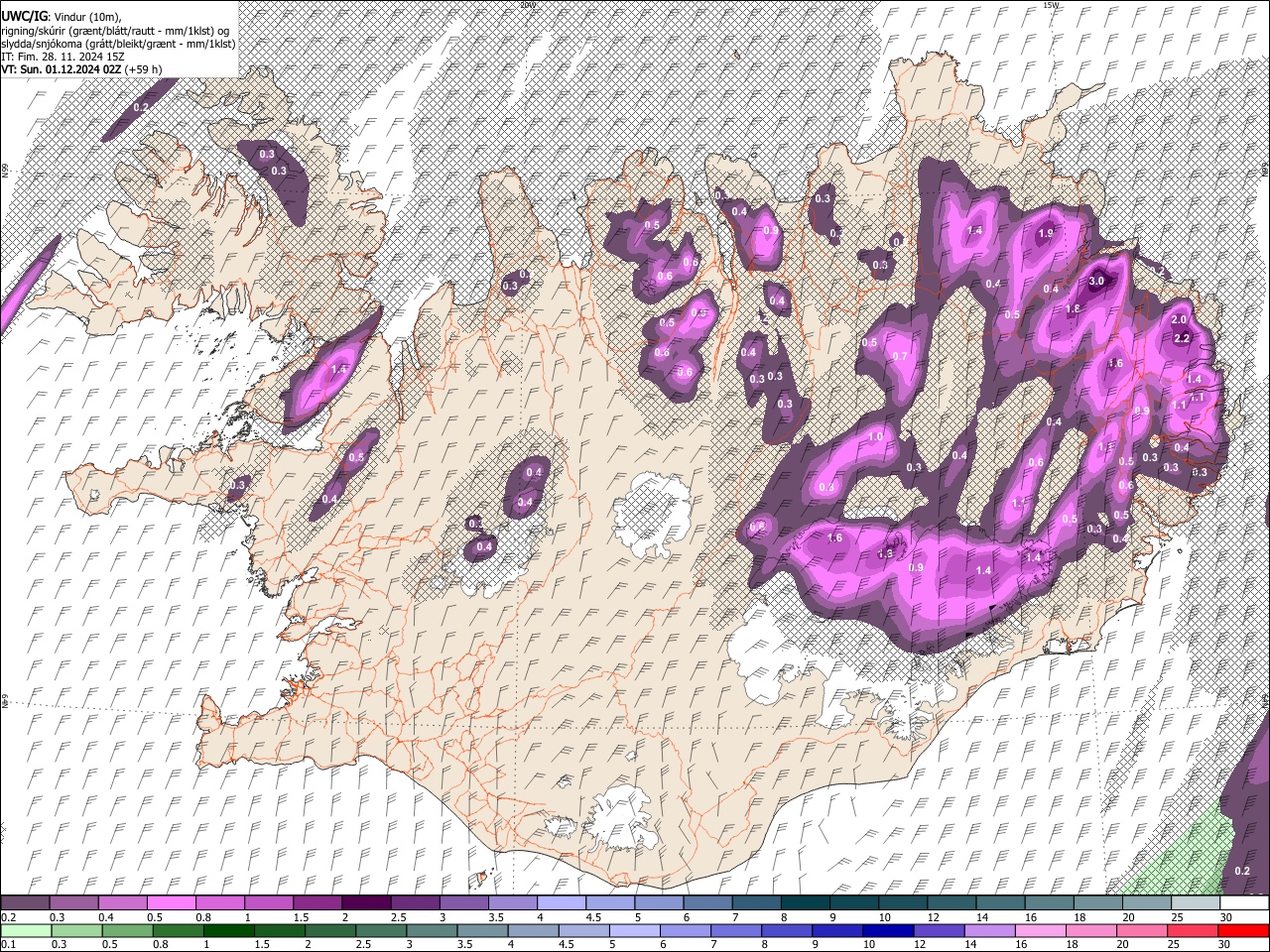Image resolution: width=1270 pixels, height=952 pixels.
Task: Click the "20W" longitude label
Action: coord(527,5)
